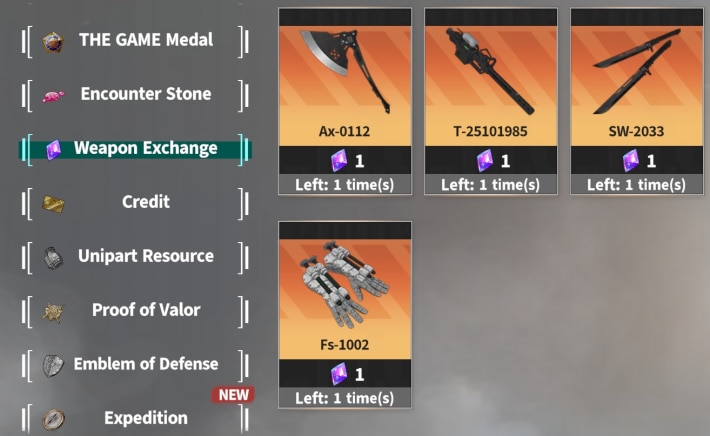This screenshot has width=710, height=436.
Task: Select the Ax-0112 axe weapon card
Action: (345, 101)
